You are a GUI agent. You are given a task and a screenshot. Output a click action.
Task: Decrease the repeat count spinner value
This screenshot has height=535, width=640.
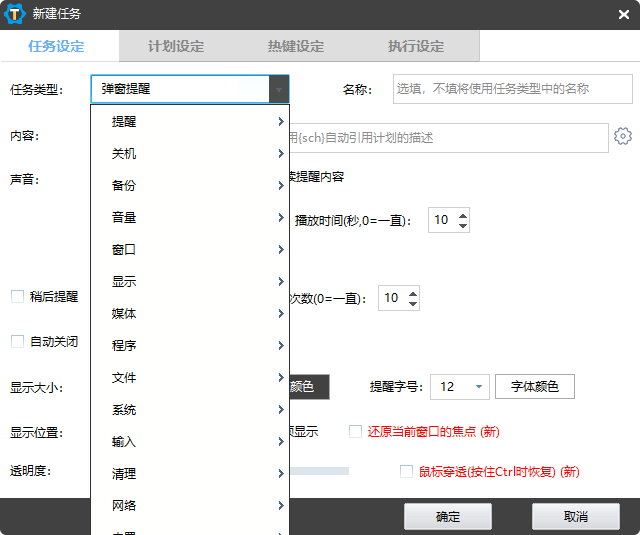413,304
